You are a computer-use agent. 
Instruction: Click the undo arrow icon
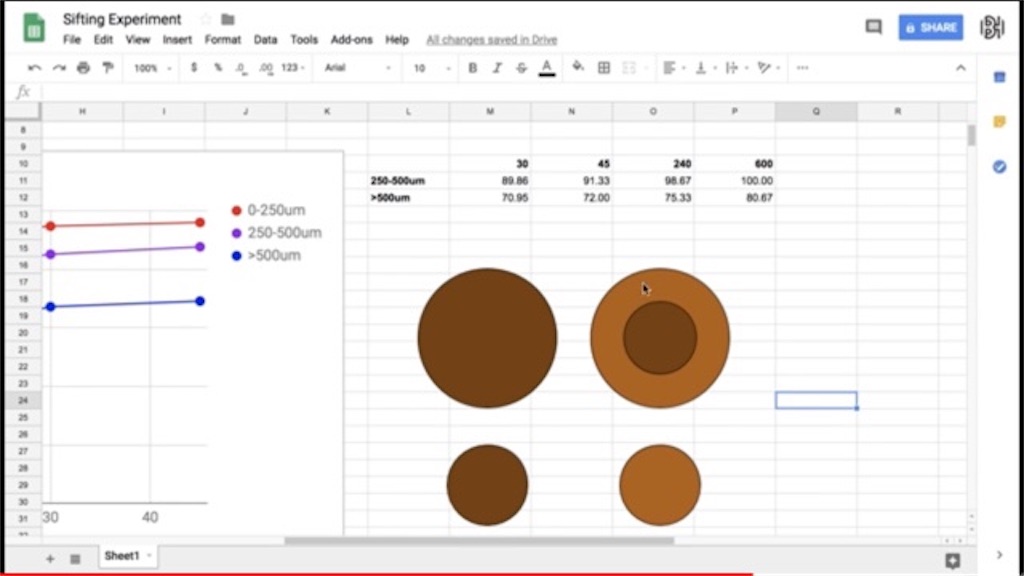[x=34, y=68]
